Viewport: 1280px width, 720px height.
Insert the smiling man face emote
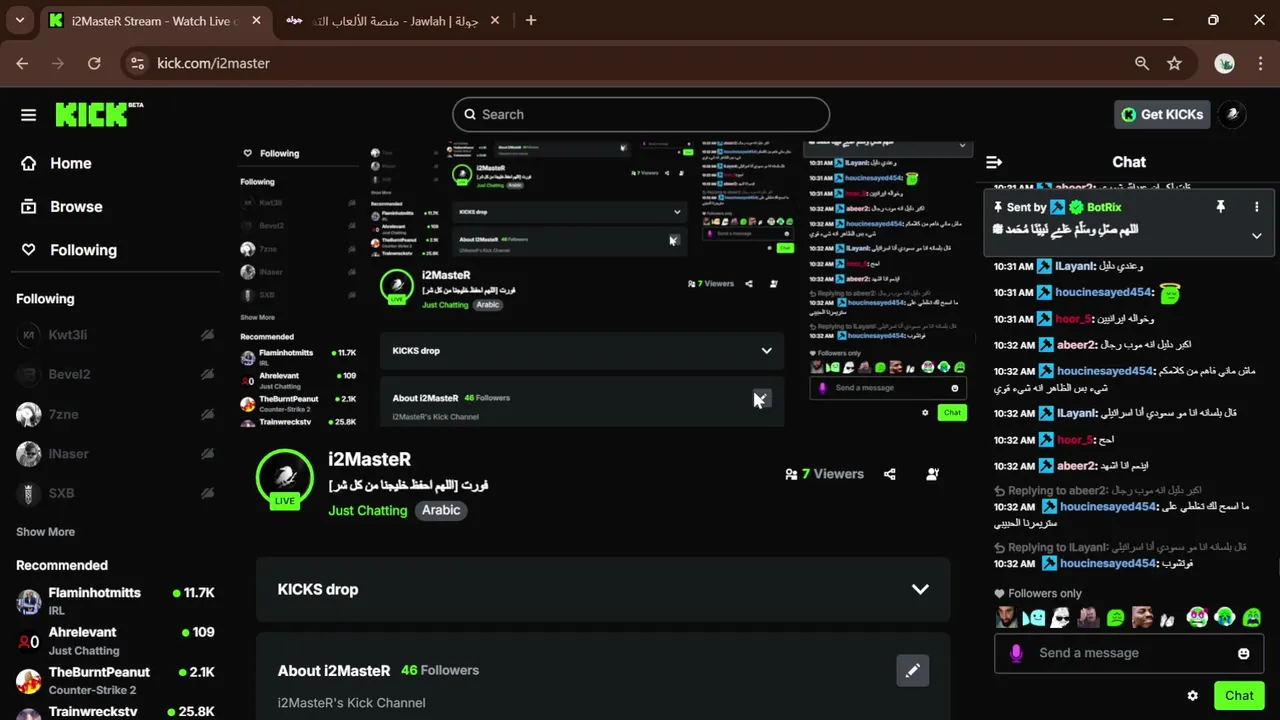[1142, 618]
